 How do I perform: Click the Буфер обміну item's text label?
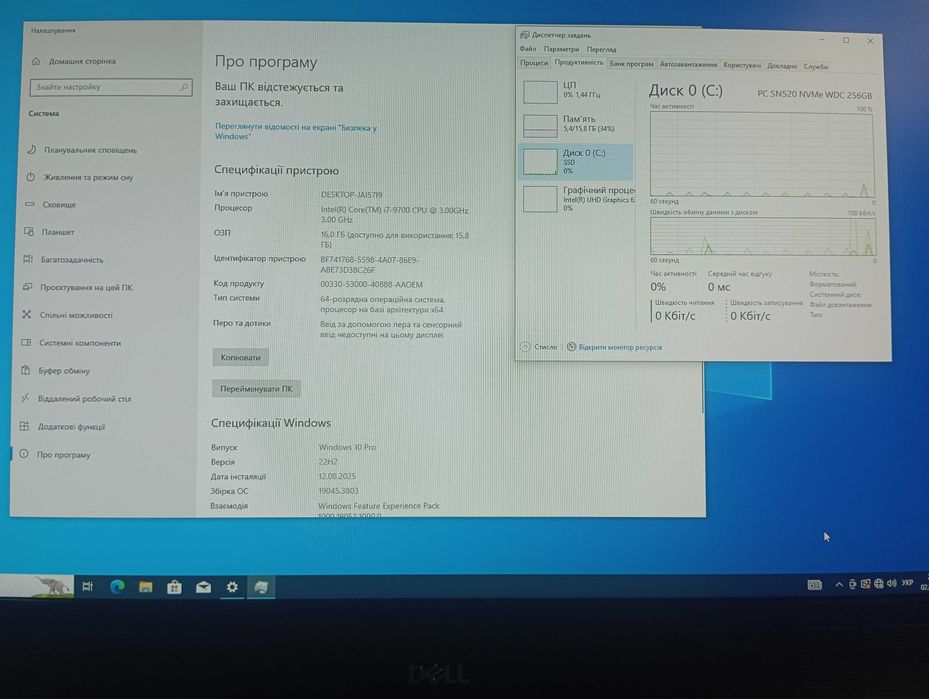64,371
